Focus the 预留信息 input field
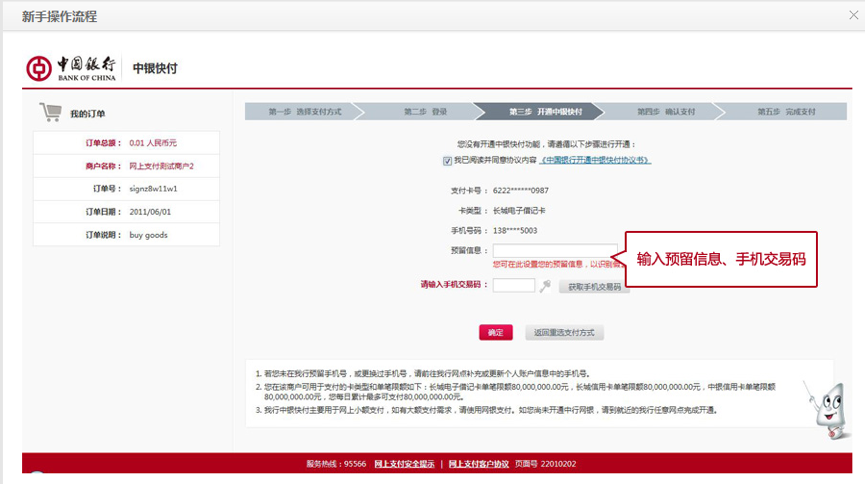The image size is (865, 484). click(x=555, y=251)
